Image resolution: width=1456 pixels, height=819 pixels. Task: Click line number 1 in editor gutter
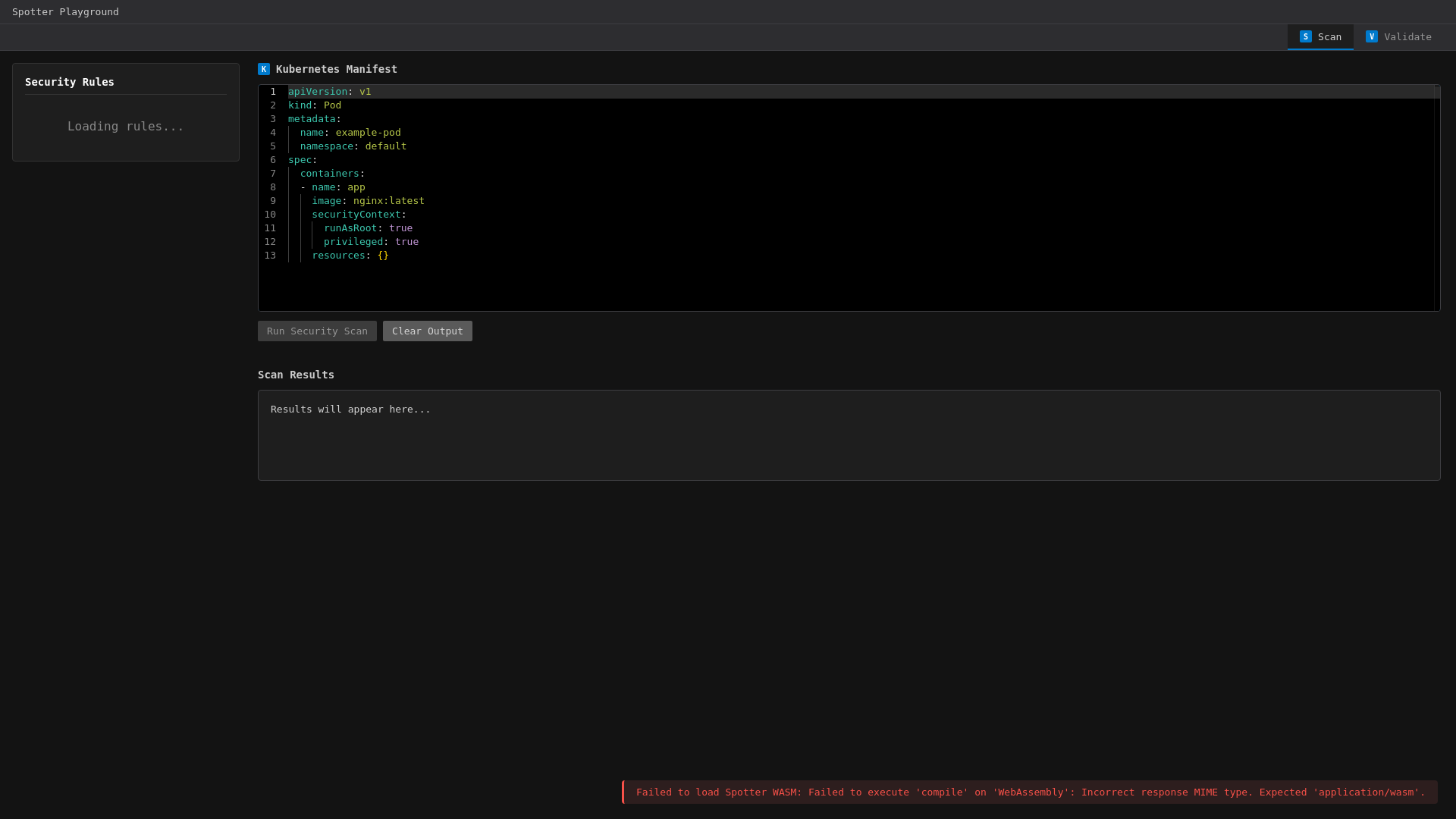click(x=273, y=92)
